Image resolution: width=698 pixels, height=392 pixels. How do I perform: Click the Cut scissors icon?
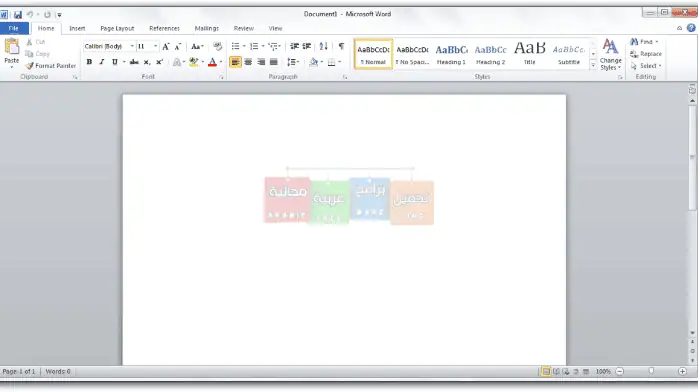point(29,42)
